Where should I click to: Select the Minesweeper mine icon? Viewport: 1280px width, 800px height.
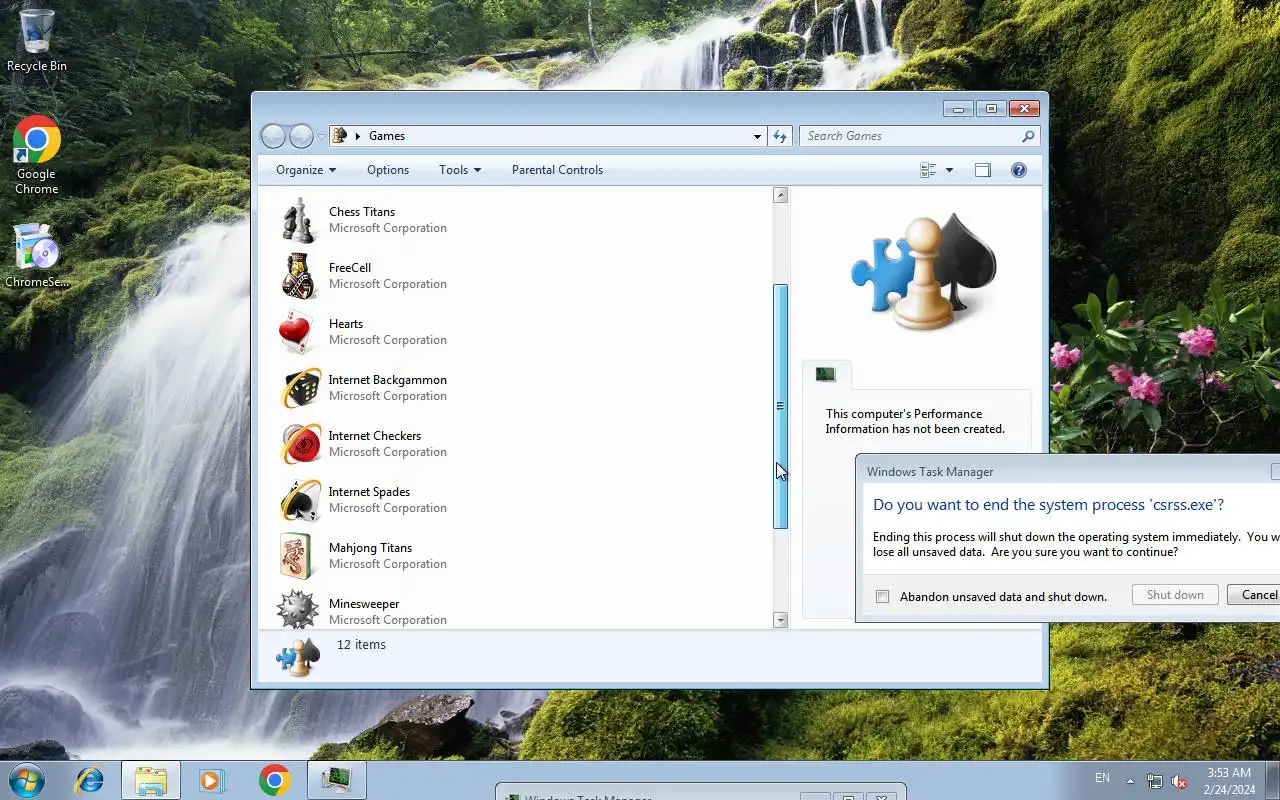(298, 609)
